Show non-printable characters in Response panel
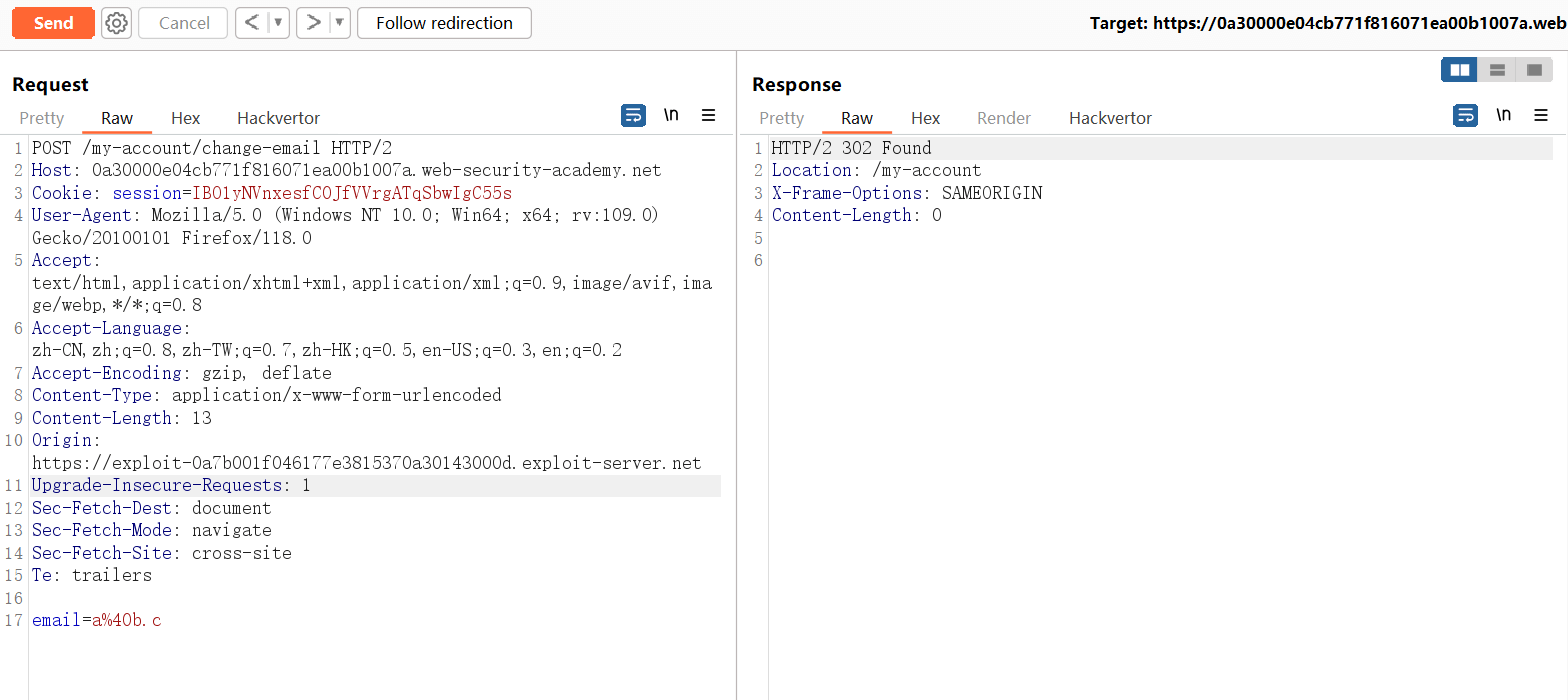Screen dimensions: 1568x700 coord(1503,116)
